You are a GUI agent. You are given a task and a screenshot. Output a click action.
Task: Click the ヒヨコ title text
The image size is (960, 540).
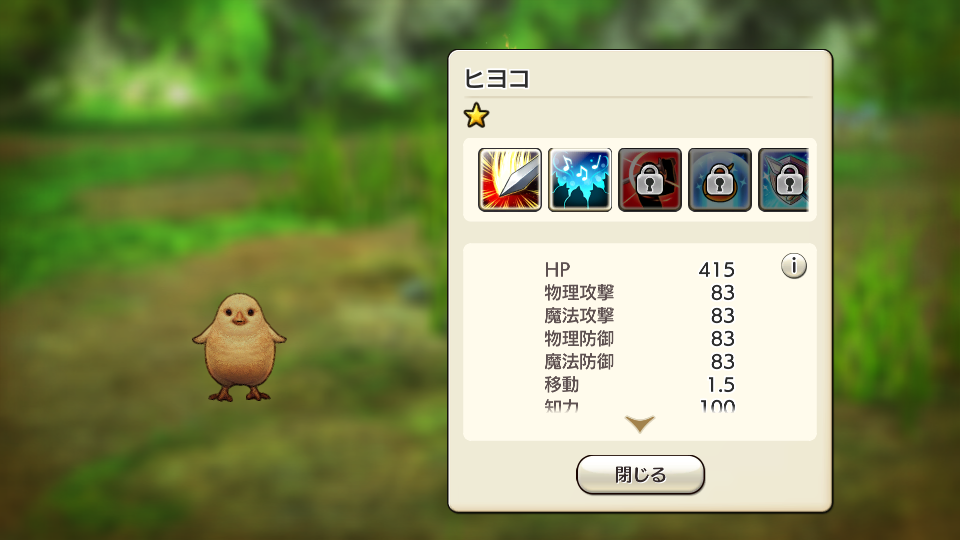tap(497, 78)
